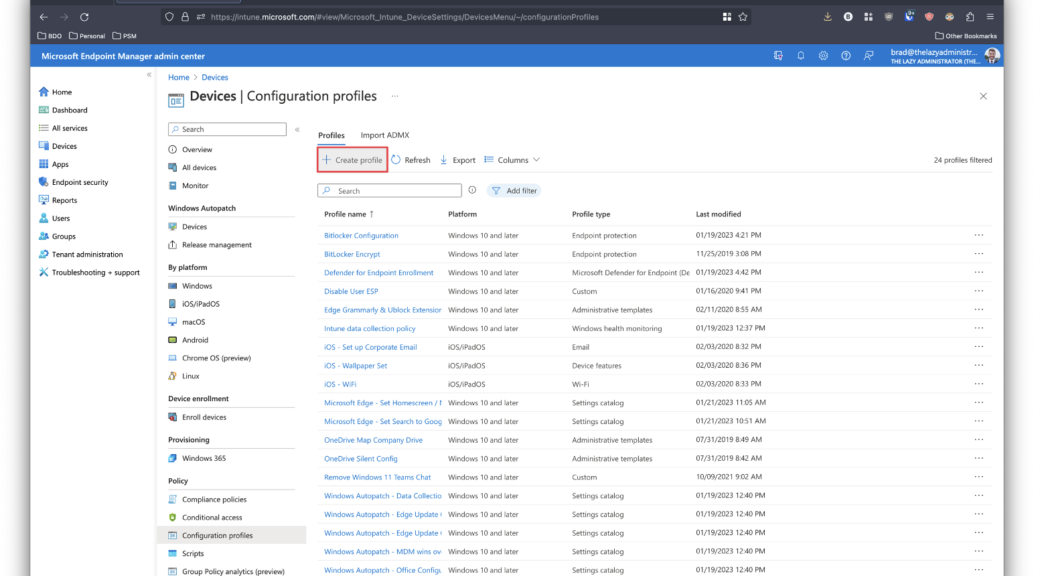Select the Groups icon in sidebar
The height and width of the screenshot is (576, 1038).
coord(44,236)
